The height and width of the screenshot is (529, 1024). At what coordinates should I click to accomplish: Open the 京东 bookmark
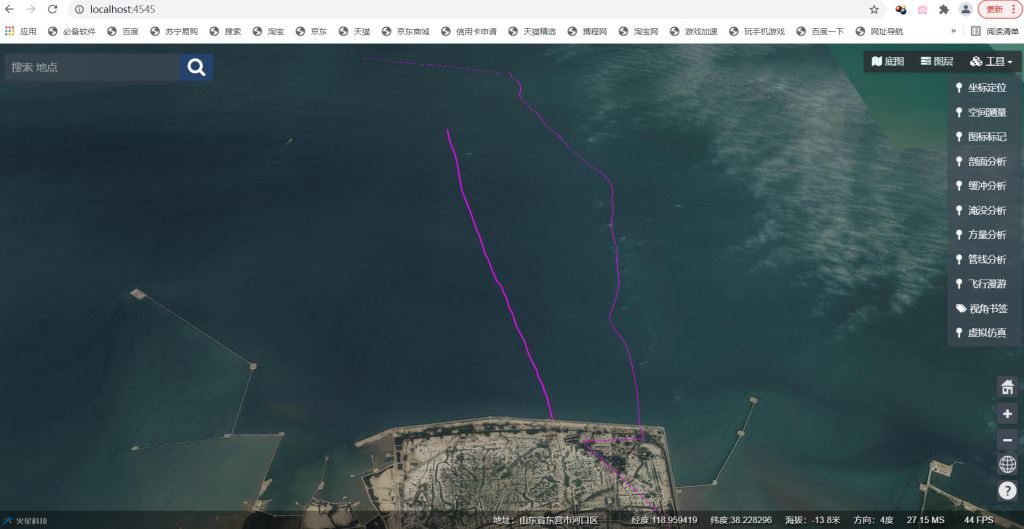pos(312,31)
